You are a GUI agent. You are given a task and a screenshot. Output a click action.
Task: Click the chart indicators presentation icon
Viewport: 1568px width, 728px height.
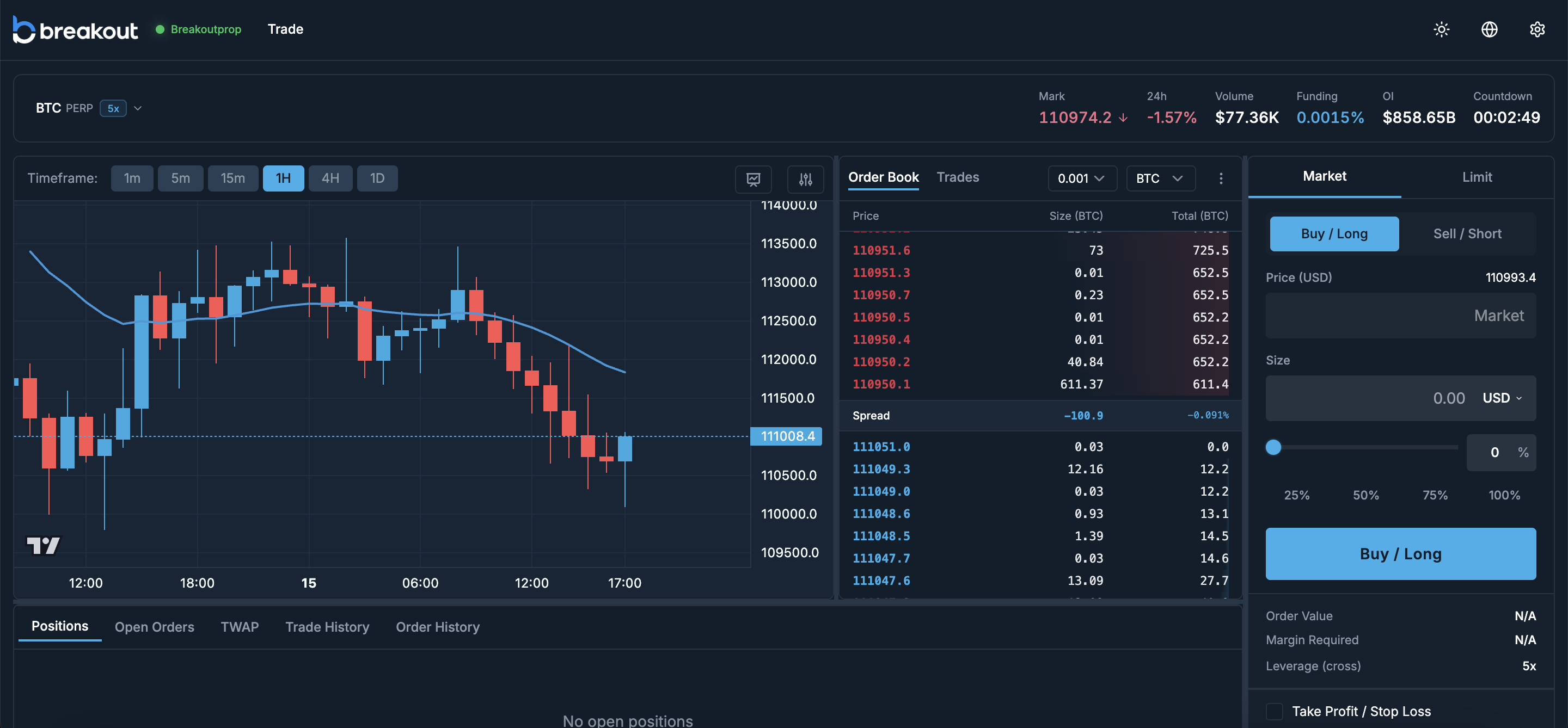[753, 179]
